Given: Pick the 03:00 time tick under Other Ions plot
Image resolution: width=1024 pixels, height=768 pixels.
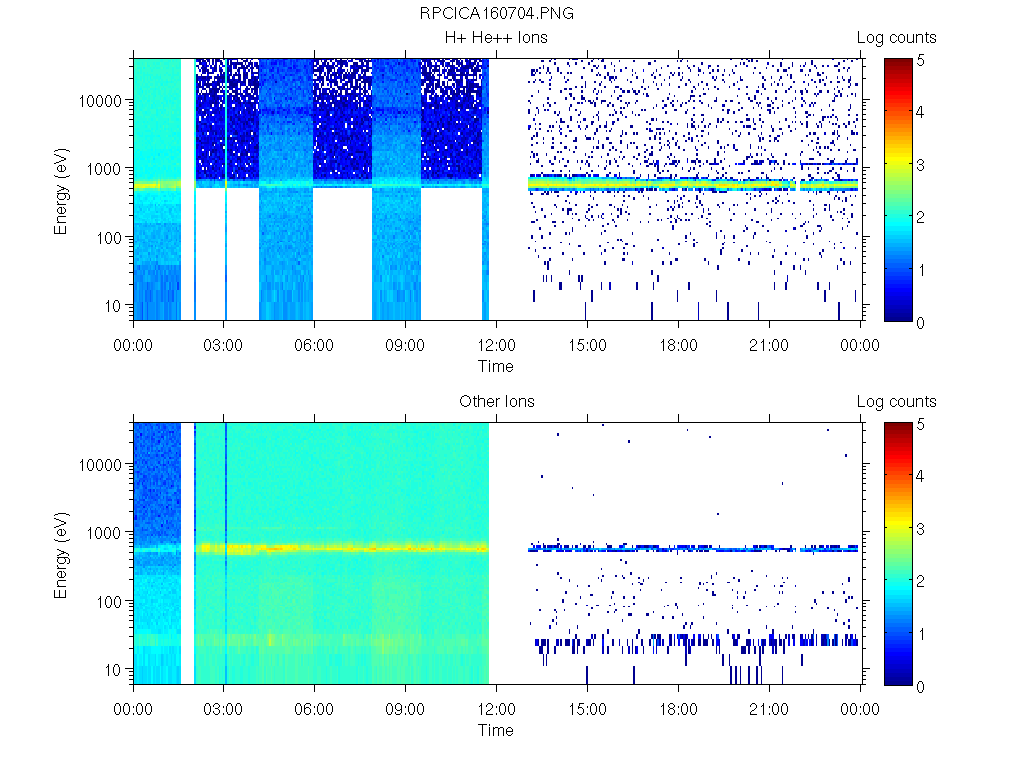Looking at the screenshot, I should point(223,709).
